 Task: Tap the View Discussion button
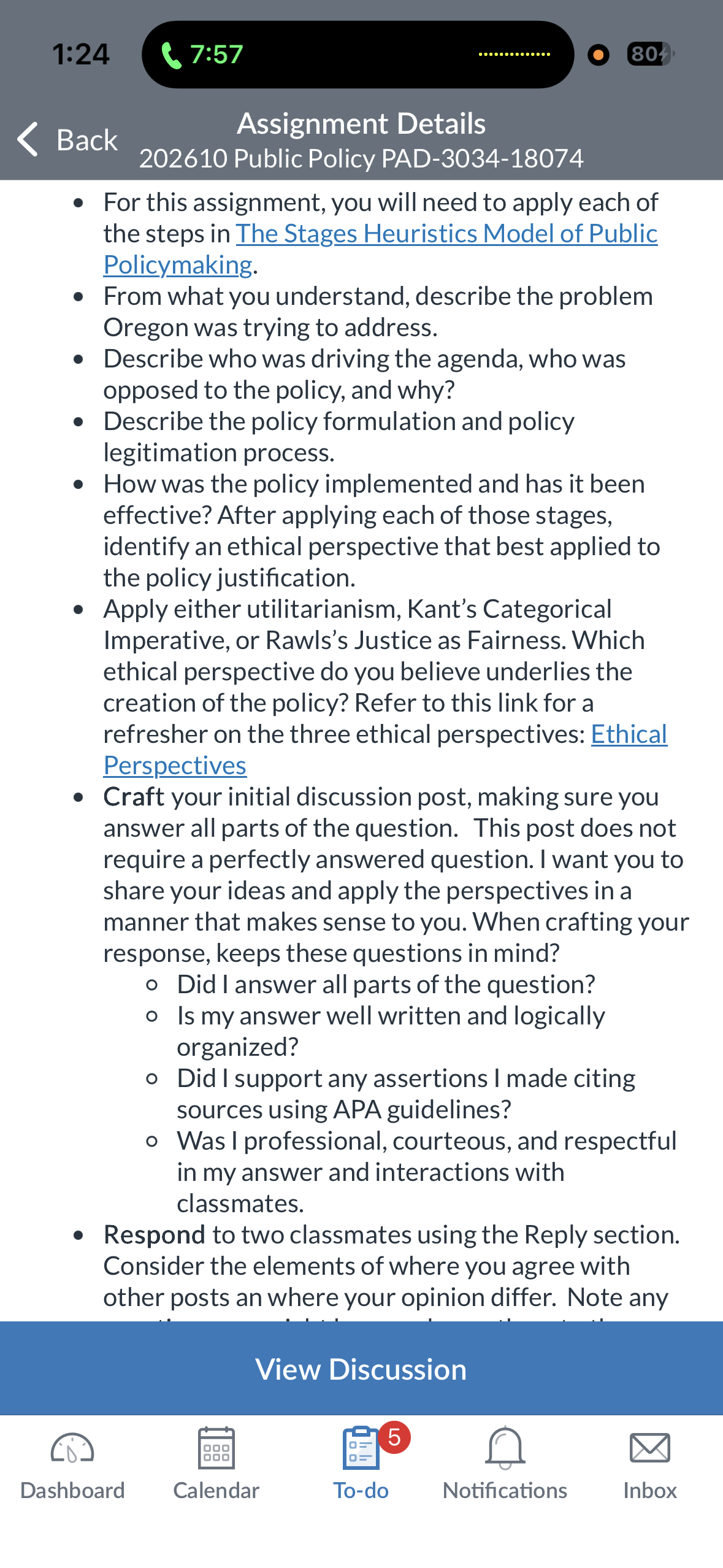pos(361,1369)
